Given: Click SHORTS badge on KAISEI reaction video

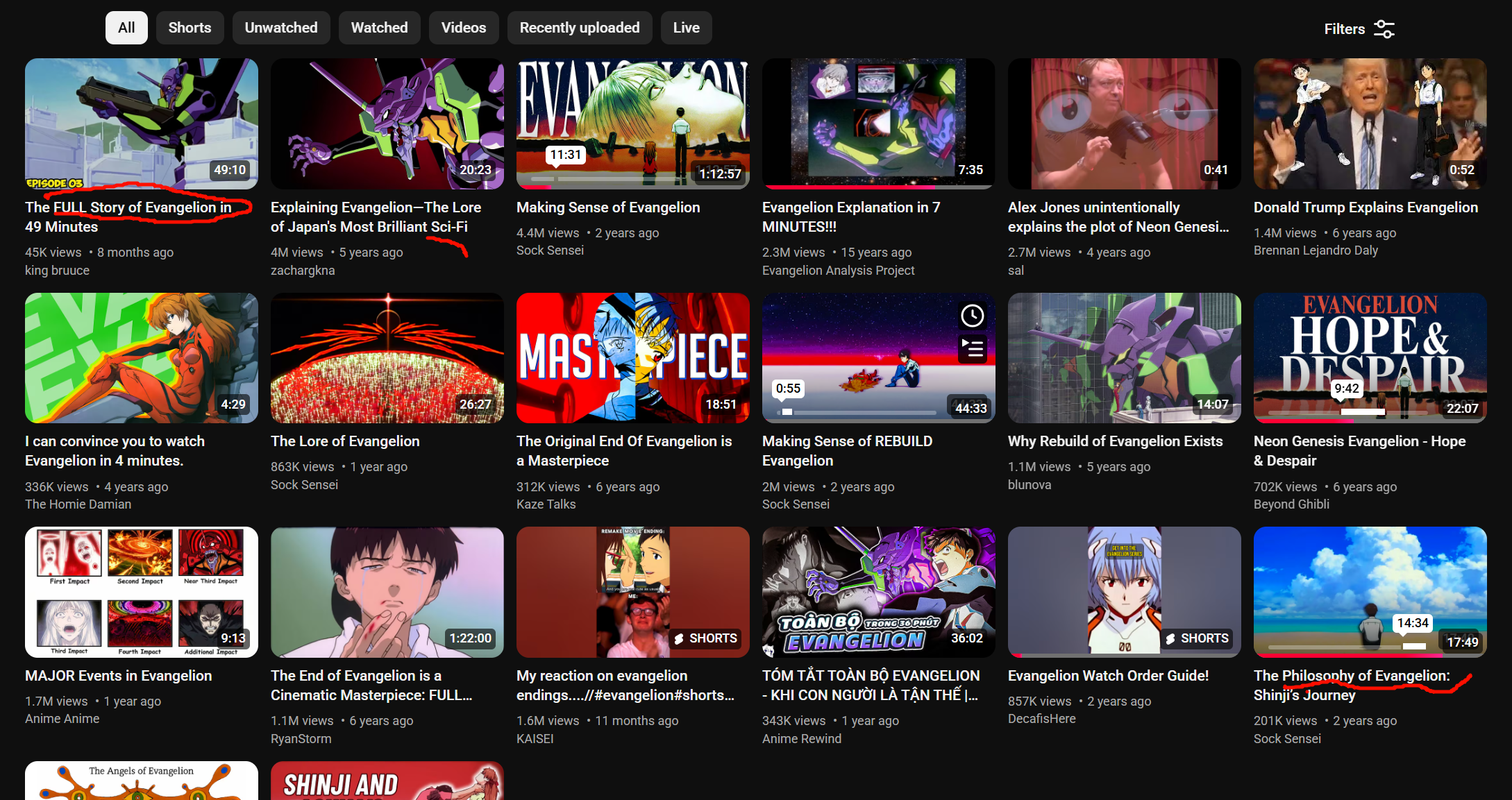Looking at the screenshot, I should click(x=705, y=638).
